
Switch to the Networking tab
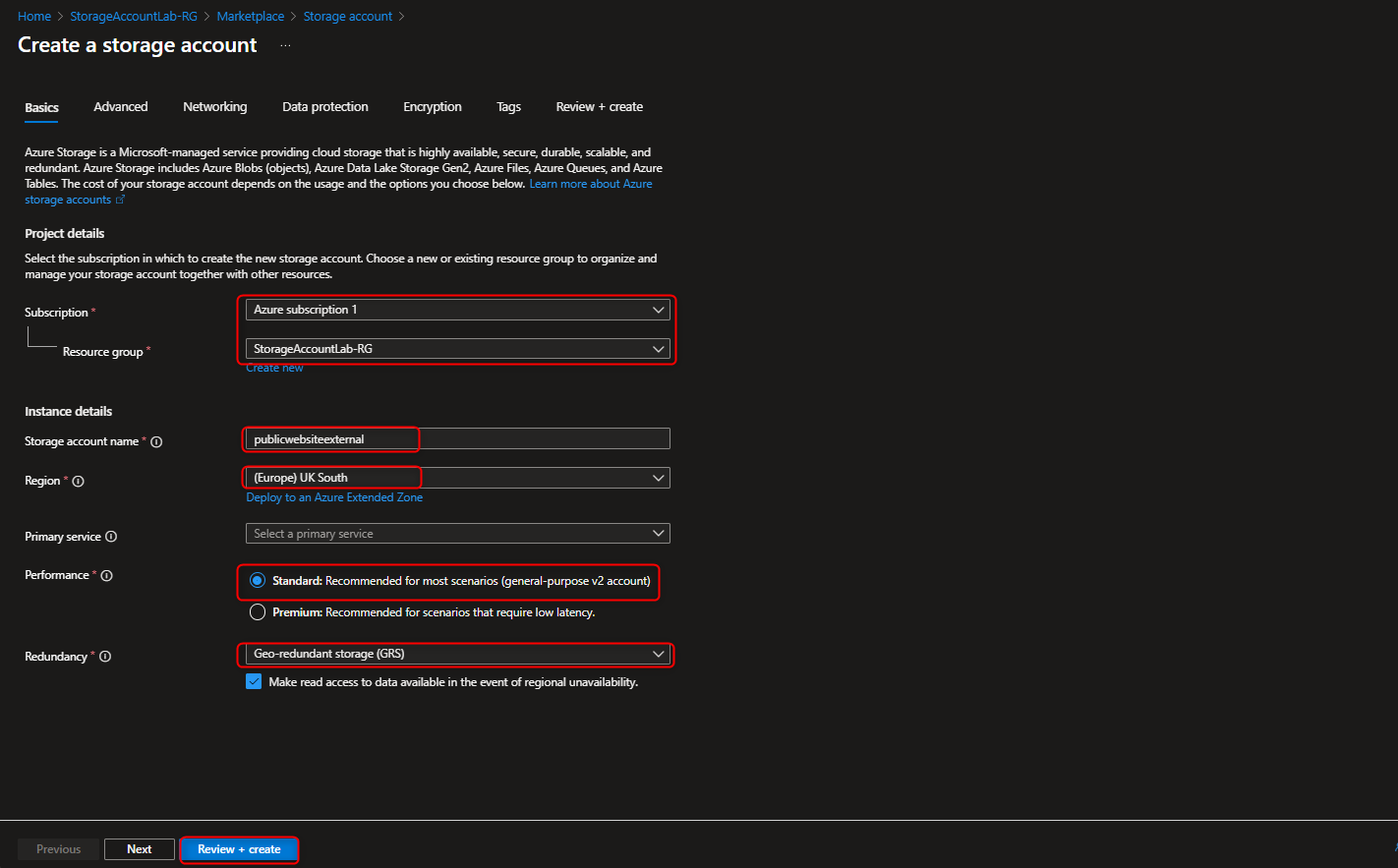point(214,106)
